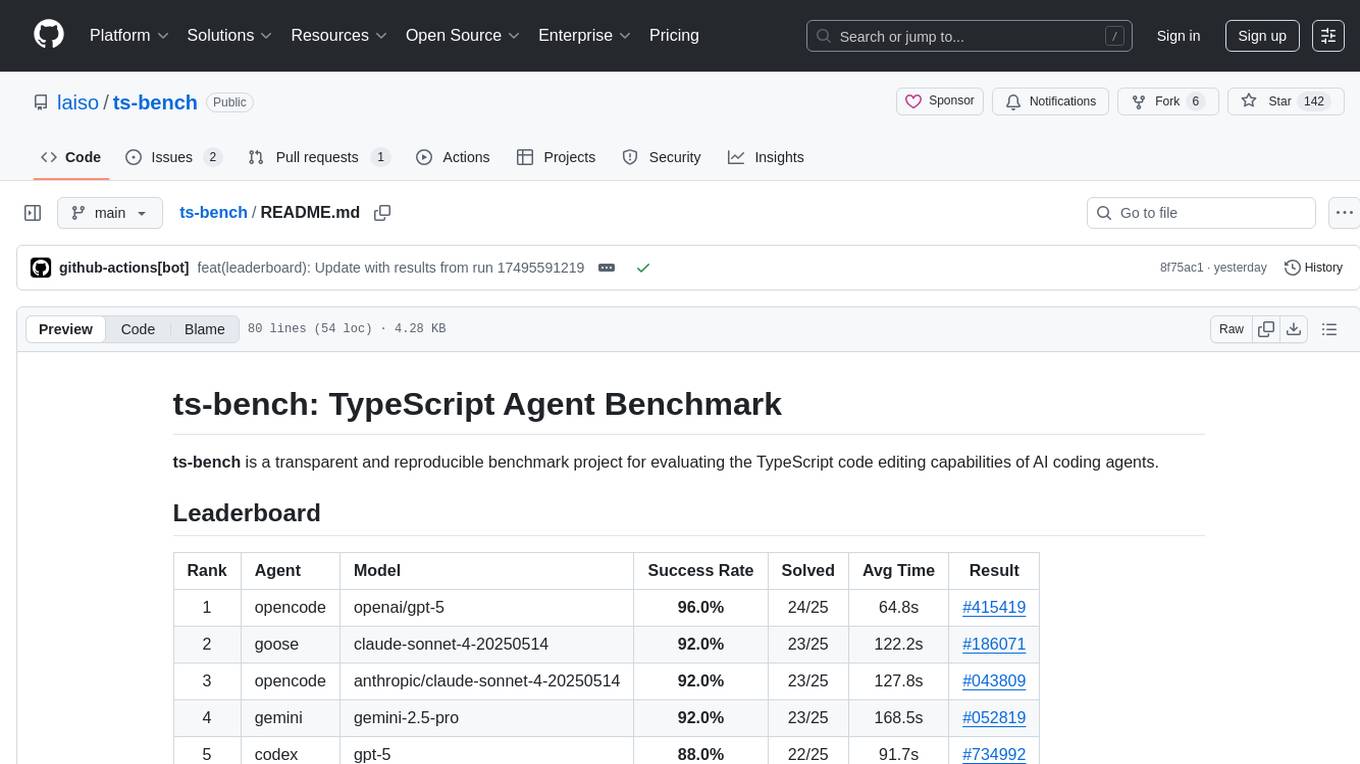The width and height of the screenshot is (1360, 764).
Task: Click the Avg Time column header
Action: click(x=899, y=570)
